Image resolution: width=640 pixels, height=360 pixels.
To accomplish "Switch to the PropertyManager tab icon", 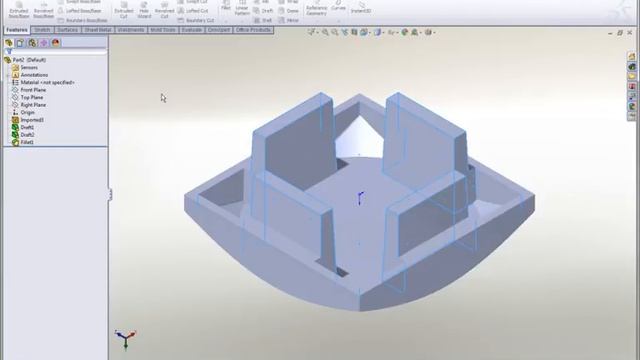I will tap(20, 43).
